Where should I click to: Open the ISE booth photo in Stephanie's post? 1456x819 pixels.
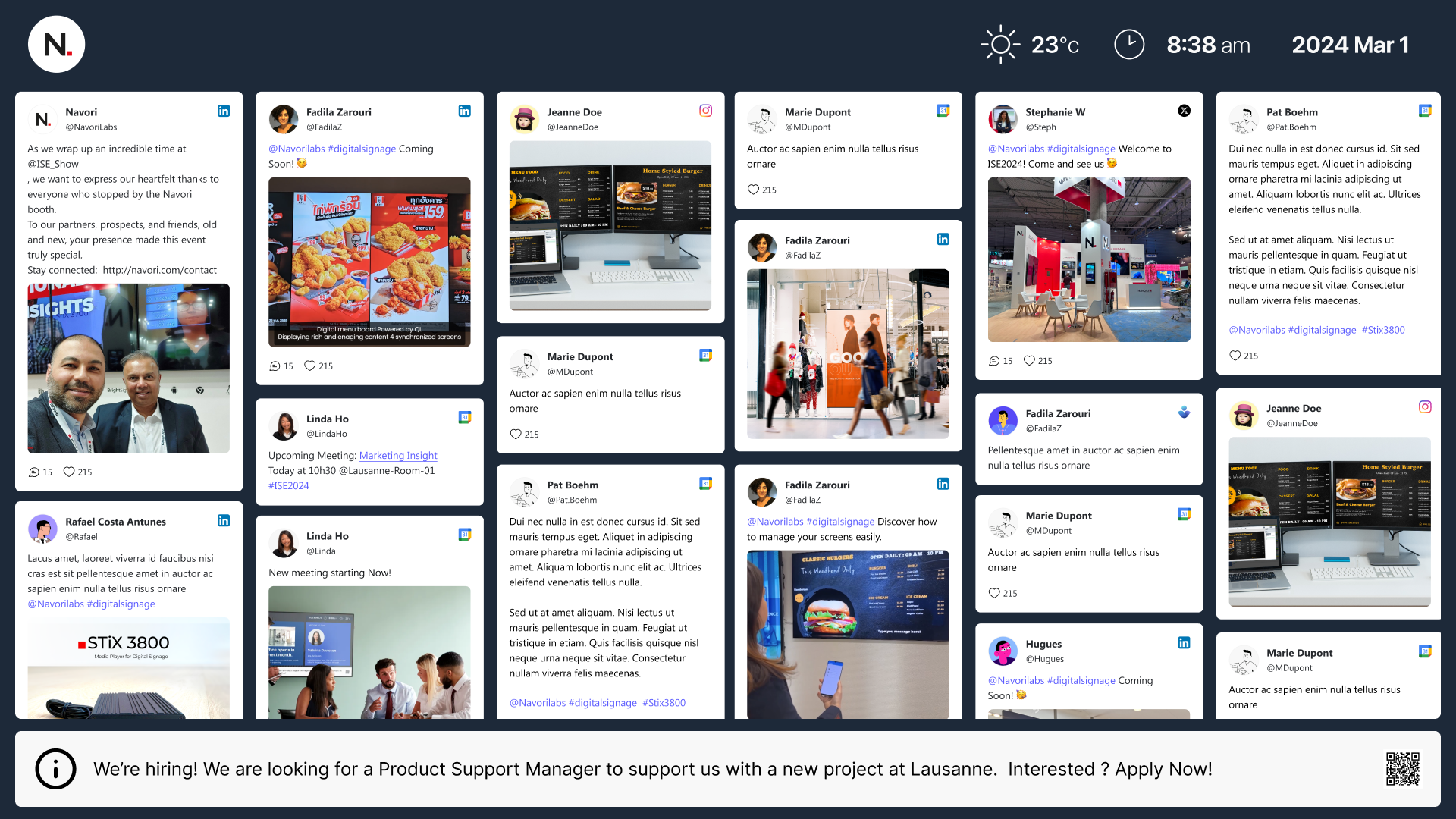[1089, 260]
